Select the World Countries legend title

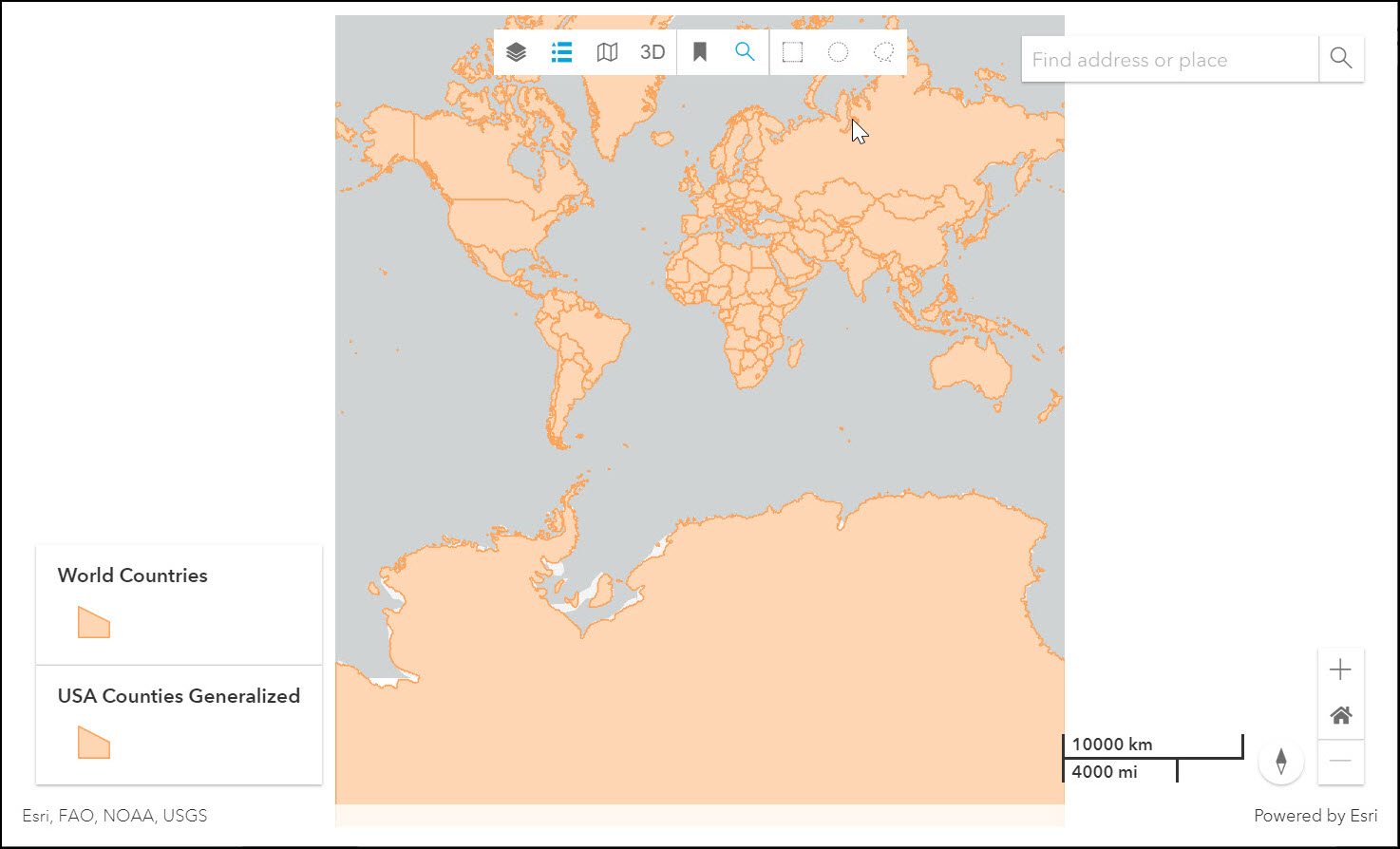(x=132, y=575)
